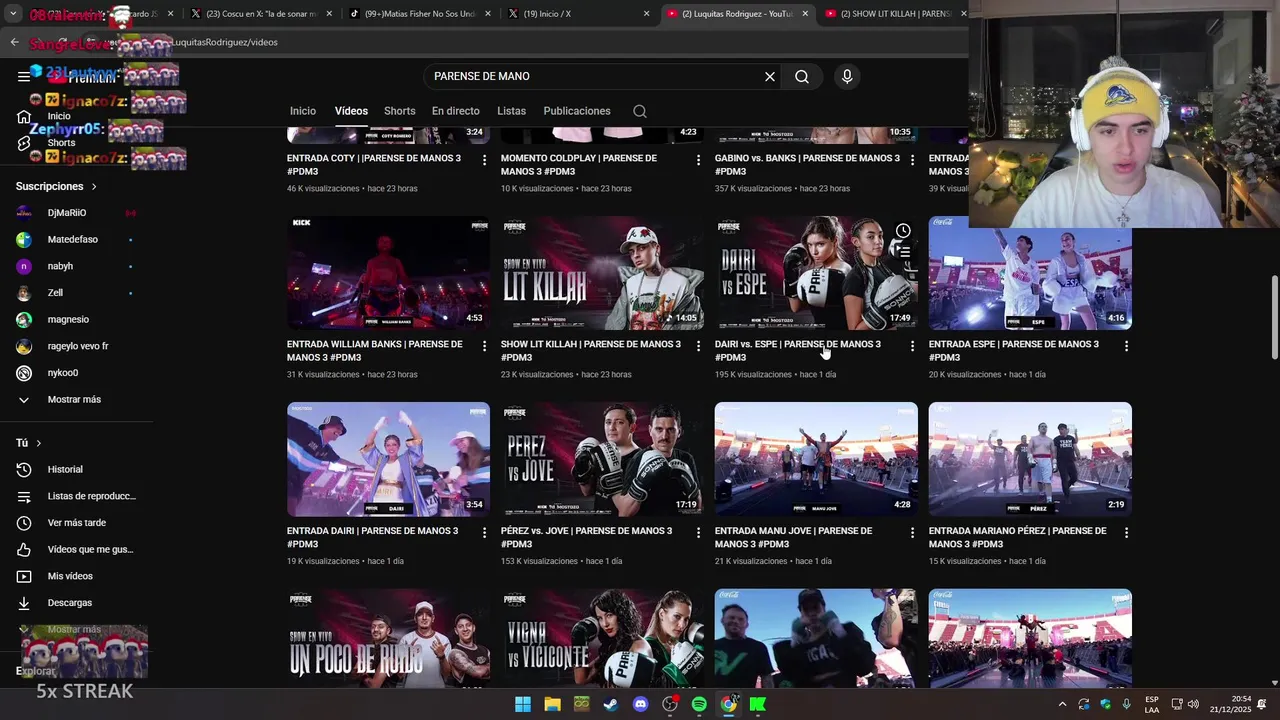Expand the Tú section chevron

[x=39, y=443]
